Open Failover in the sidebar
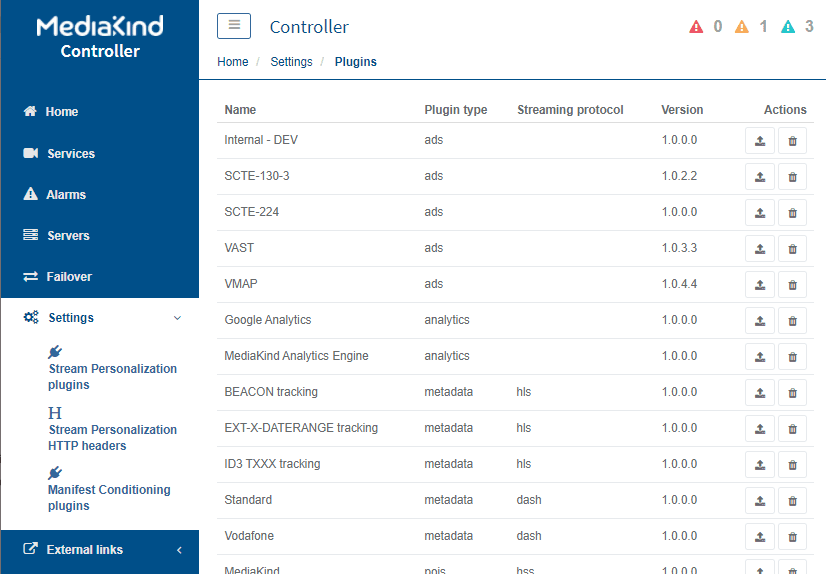 pyautogui.click(x=57, y=276)
